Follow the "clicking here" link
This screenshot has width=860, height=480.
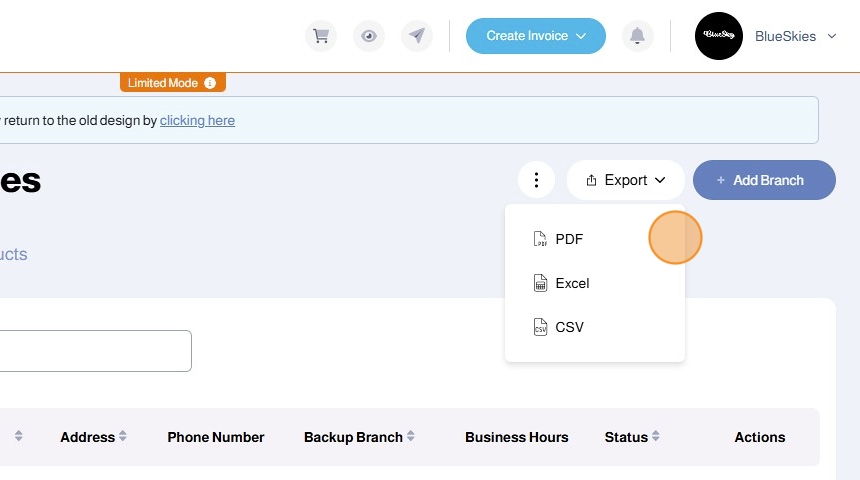[x=197, y=120]
